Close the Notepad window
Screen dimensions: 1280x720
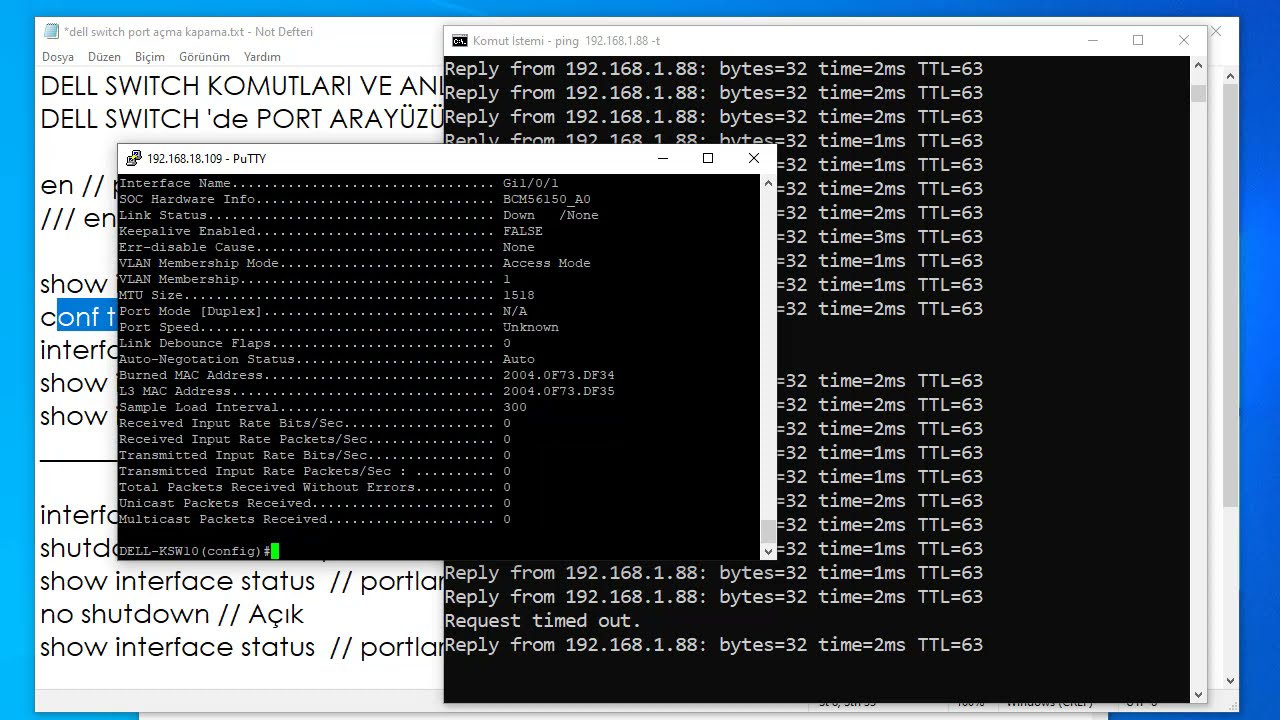[x=1216, y=32]
